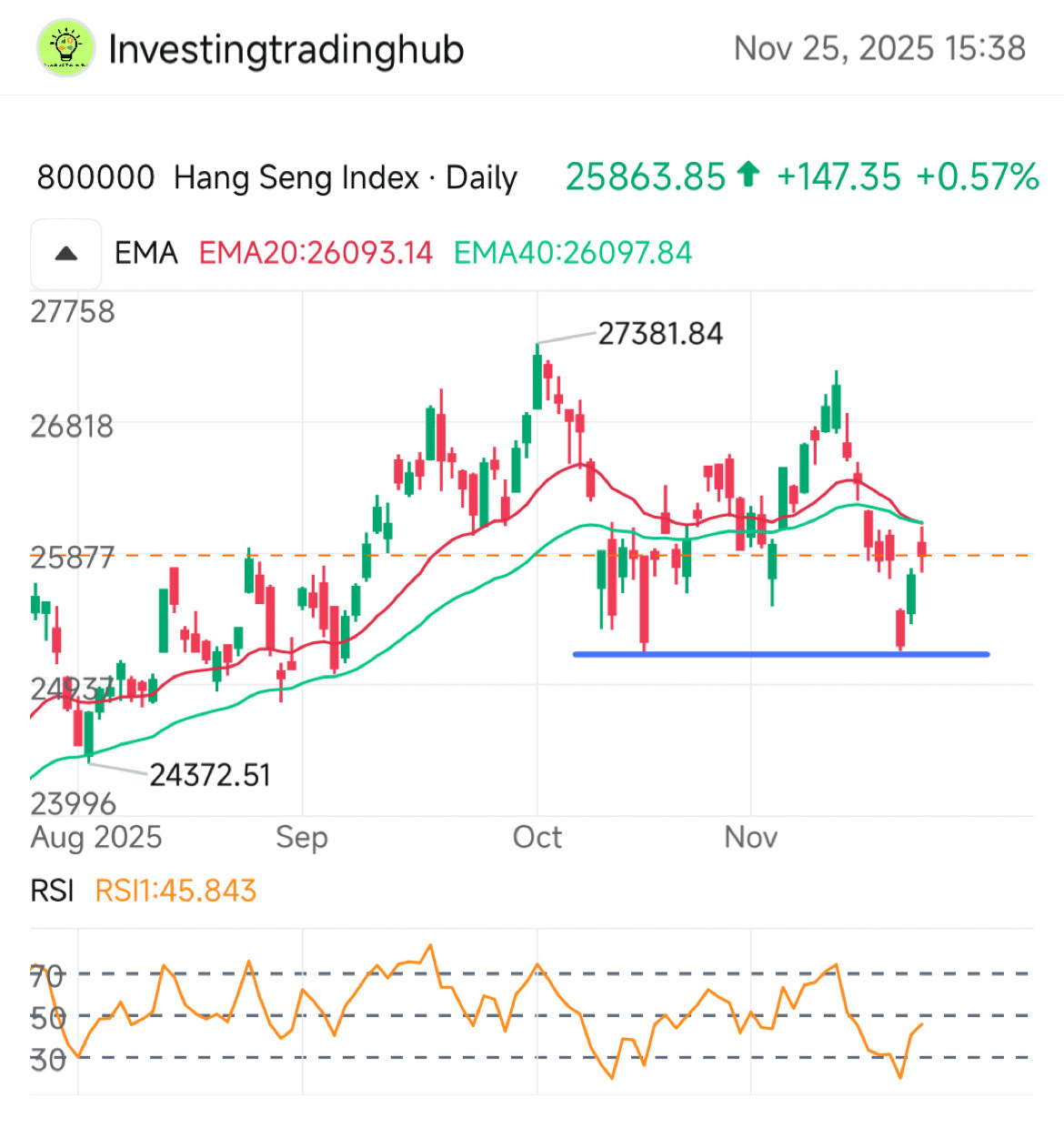Screen dimensions: 1064x1138
Task: Collapse the EMA indicator arrow button
Action: 65,254
